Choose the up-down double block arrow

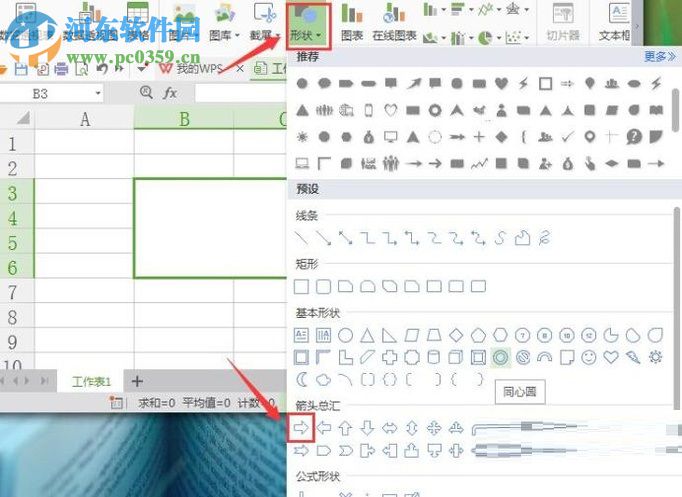click(x=412, y=428)
